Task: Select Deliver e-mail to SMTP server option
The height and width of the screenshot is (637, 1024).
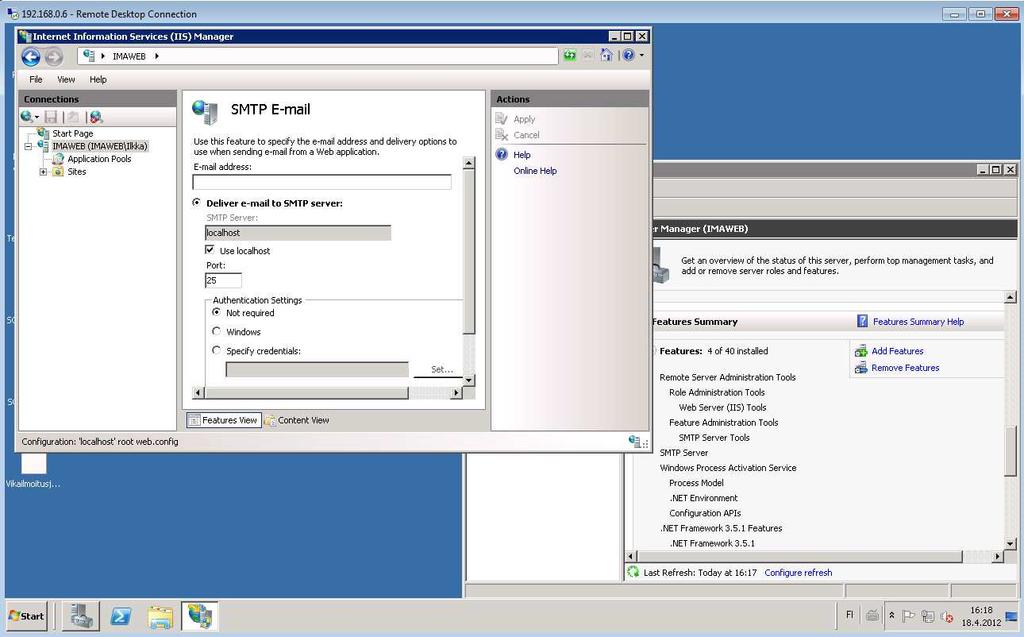Action: [x=197, y=203]
